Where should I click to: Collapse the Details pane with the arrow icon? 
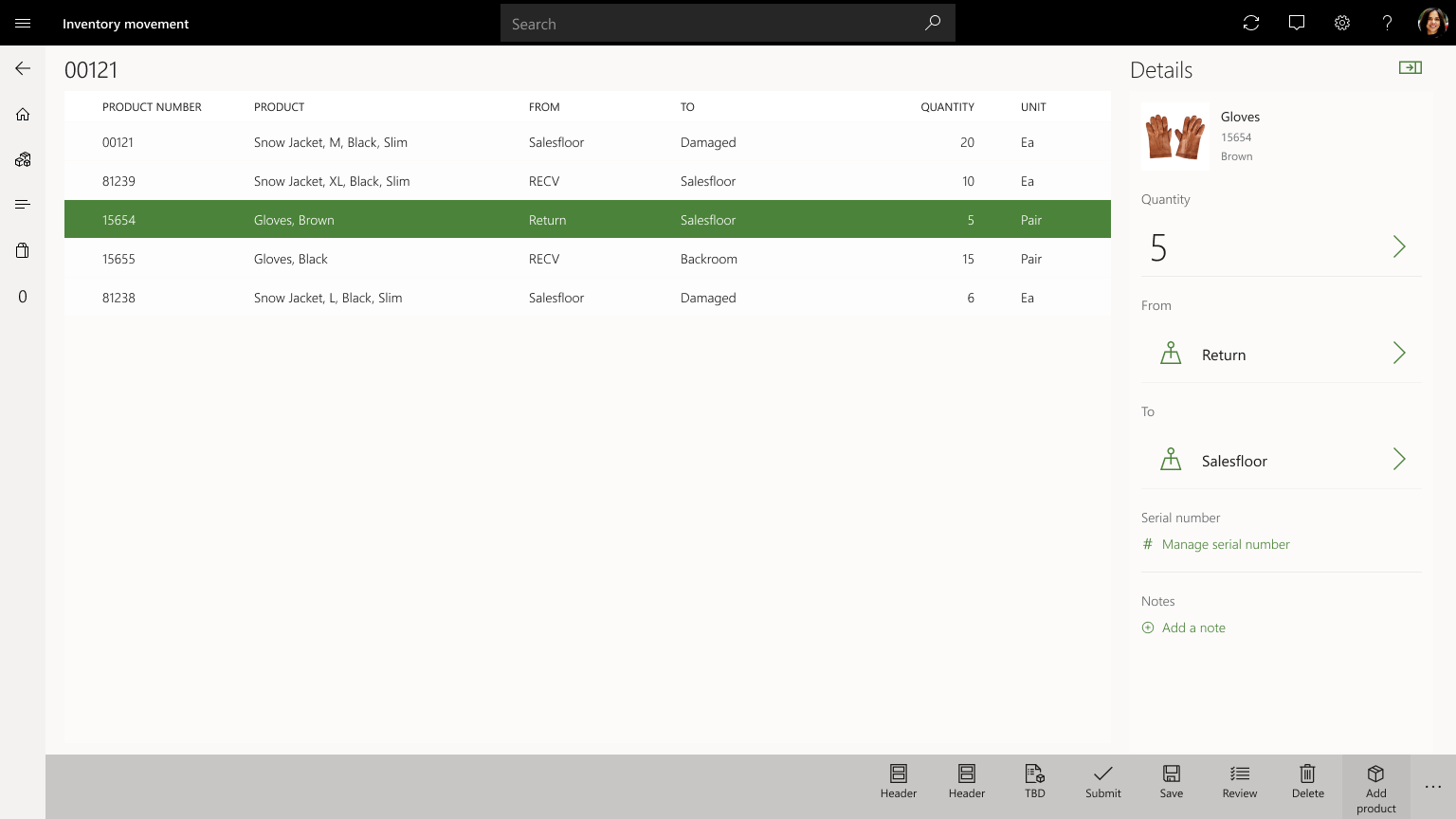pyautogui.click(x=1410, y=67)
